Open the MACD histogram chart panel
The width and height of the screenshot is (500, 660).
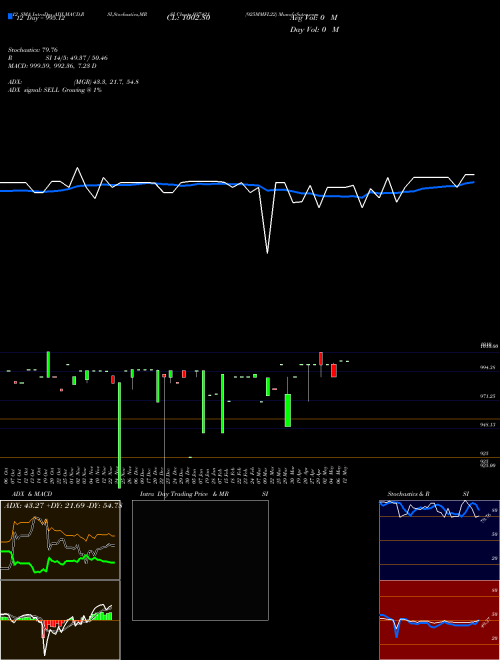(60, 620)
